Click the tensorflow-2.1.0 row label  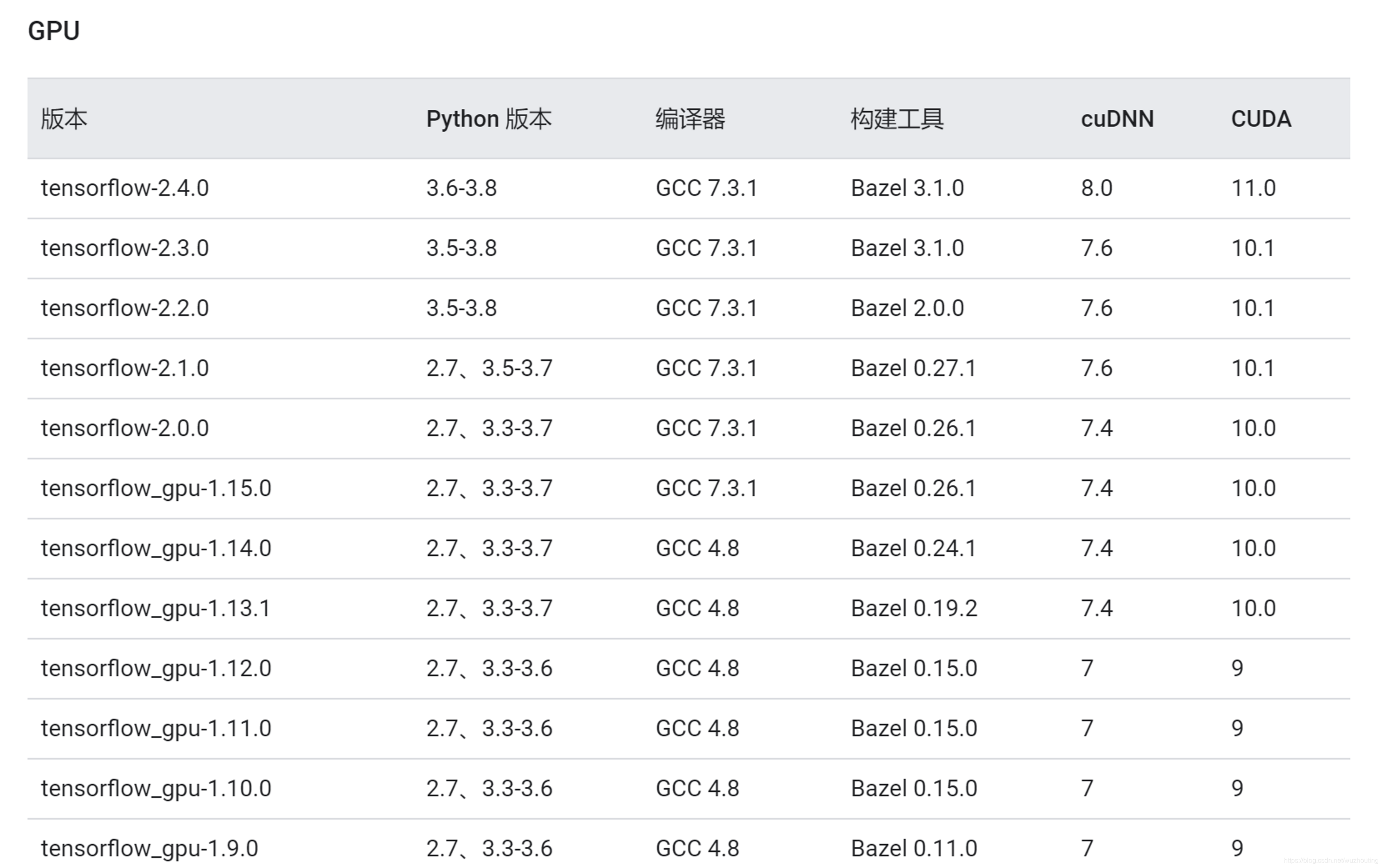click(x=125, y=368)
